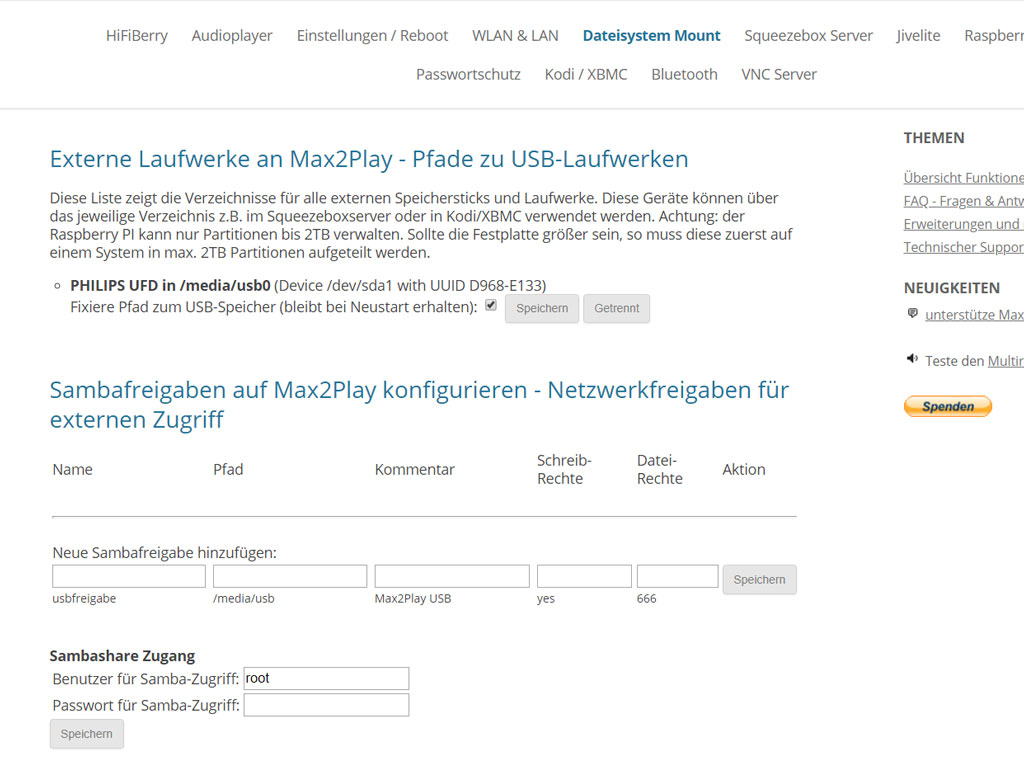Image resolution: width=1024 pixels, height=768 pixels.
Task: Click the Sambafreigaben auf Max2Play konfigurieren heading
Action: 419,405
